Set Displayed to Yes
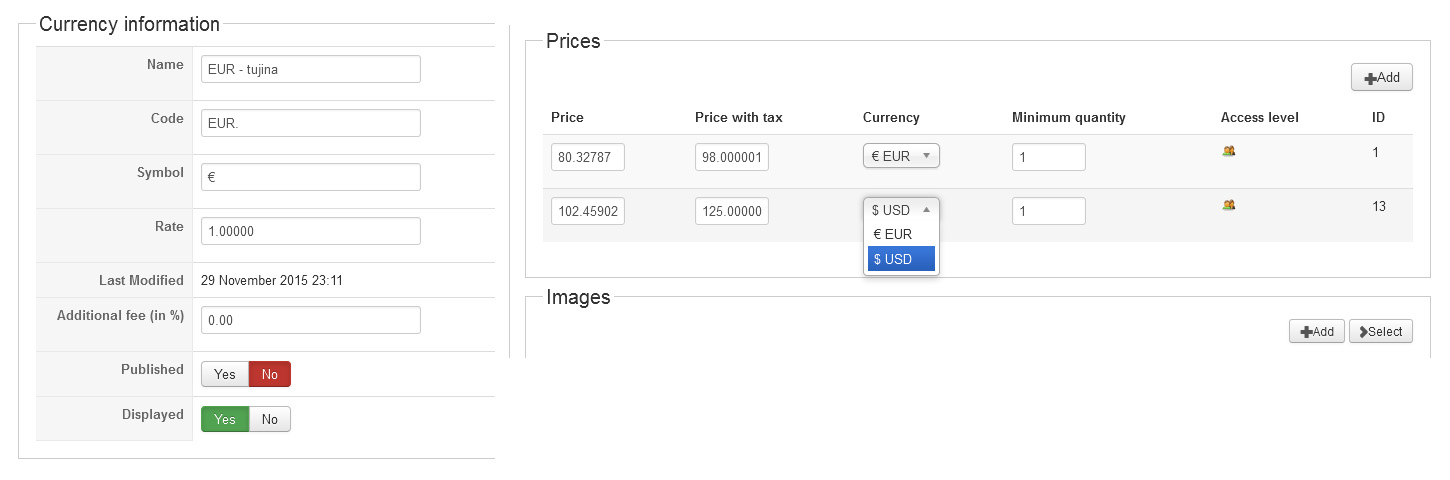1450x480 pixels. pos(225,419)
